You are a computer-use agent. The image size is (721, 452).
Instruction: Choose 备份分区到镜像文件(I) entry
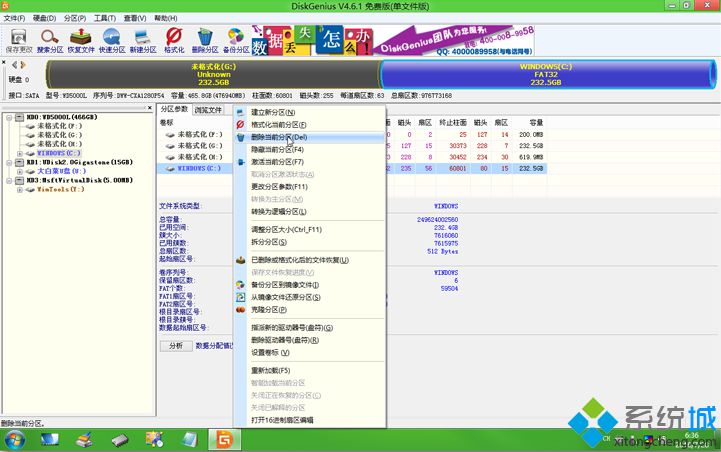(309, 285)
